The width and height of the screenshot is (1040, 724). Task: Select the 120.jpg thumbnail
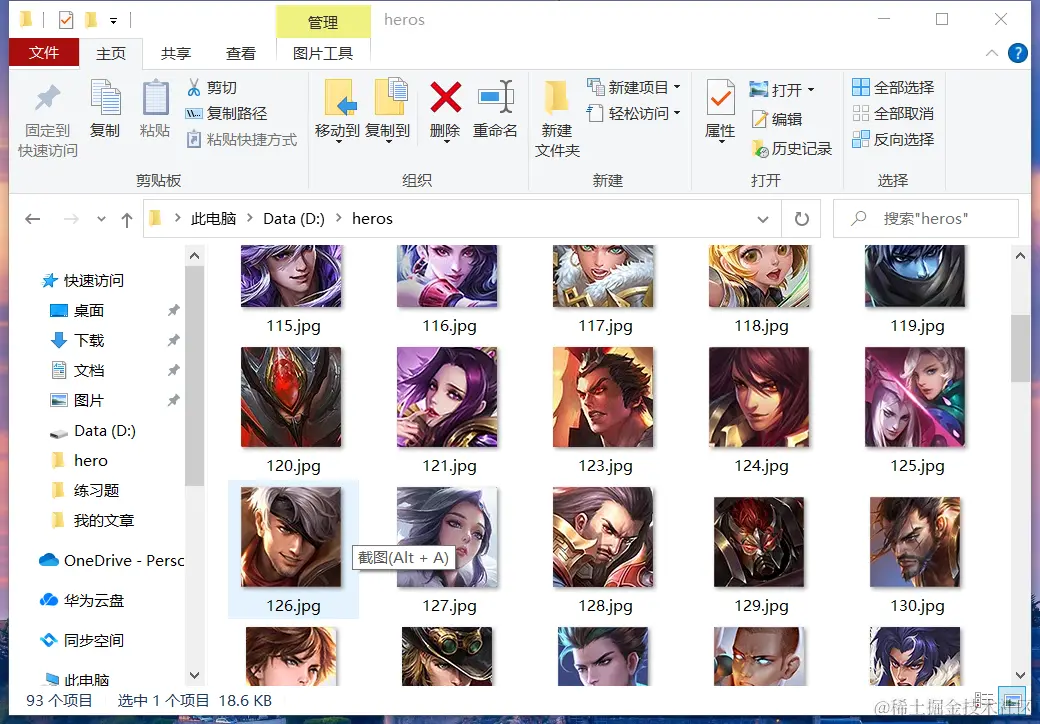291,396
